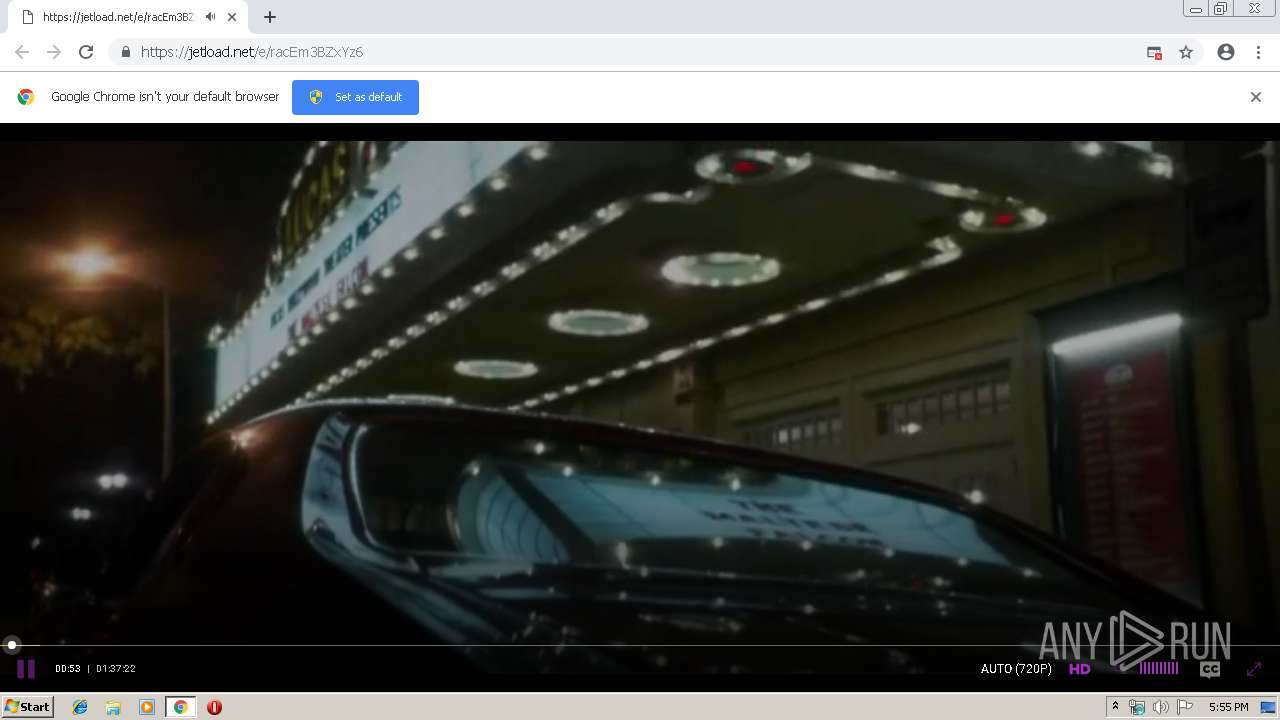Close the Chrome window
This screenshot has width=1280, height=720.
coord(1254,9)
